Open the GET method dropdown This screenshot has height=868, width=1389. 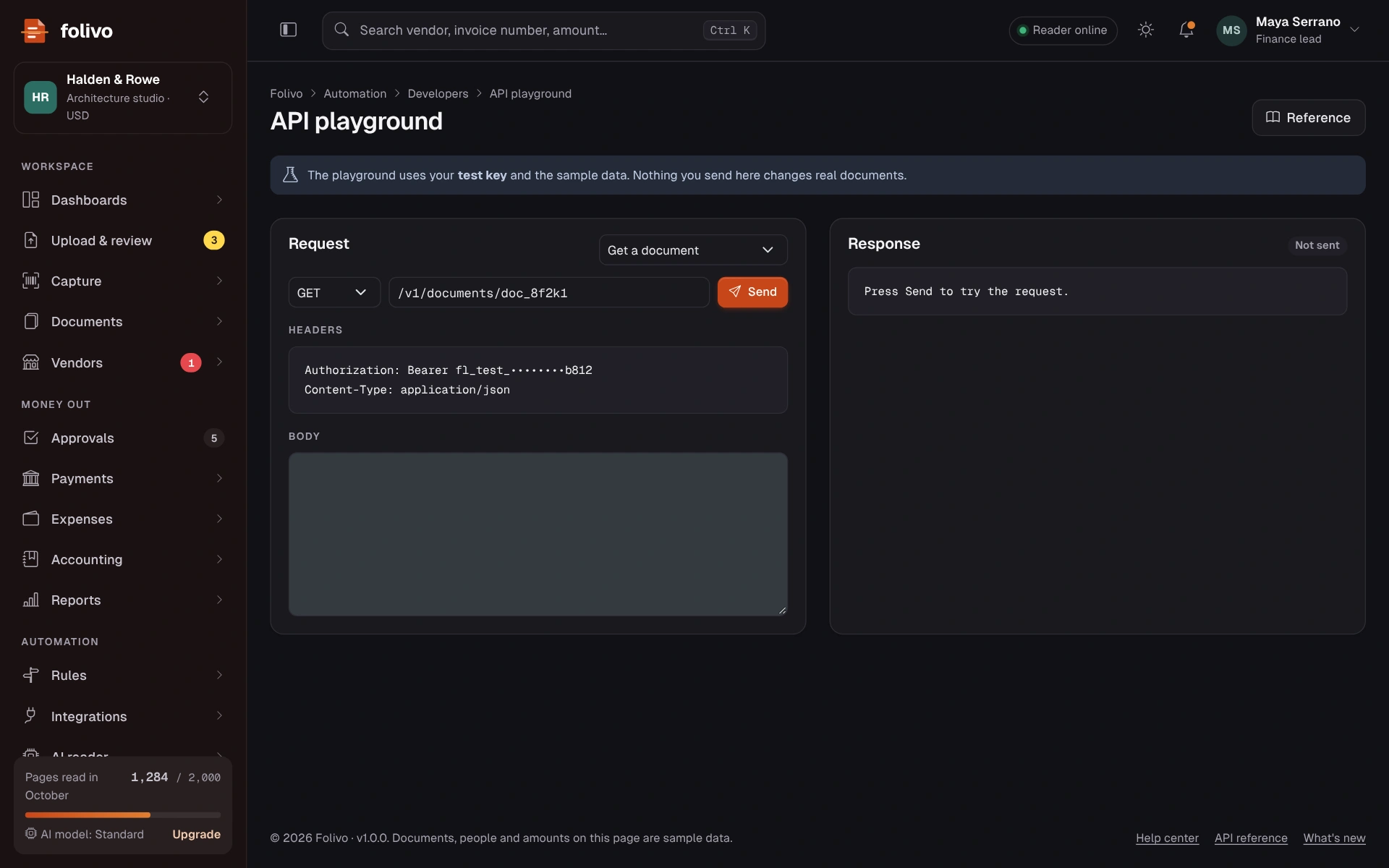coord(334,292)
